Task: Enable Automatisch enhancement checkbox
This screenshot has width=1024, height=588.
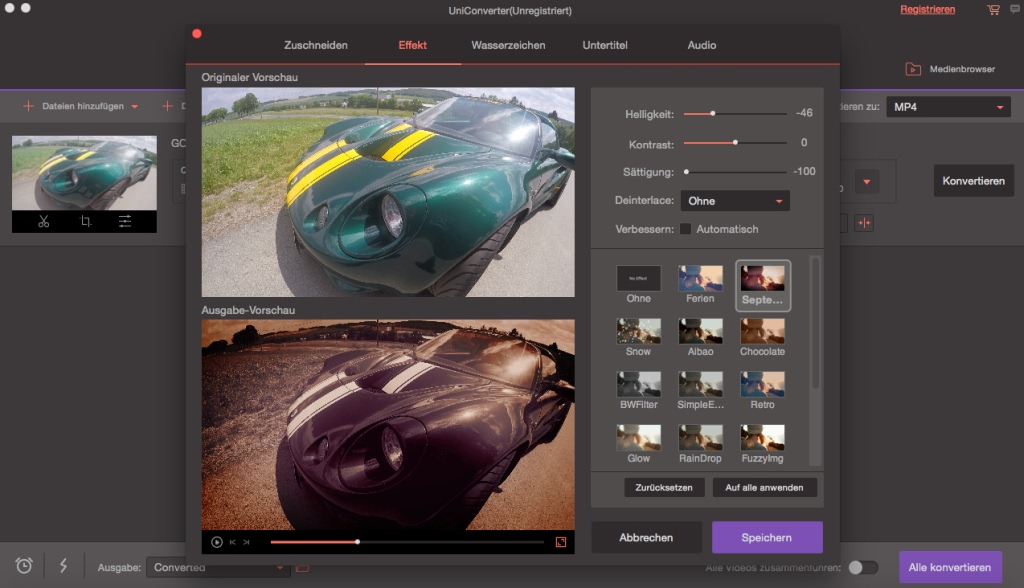Action: 686,229
